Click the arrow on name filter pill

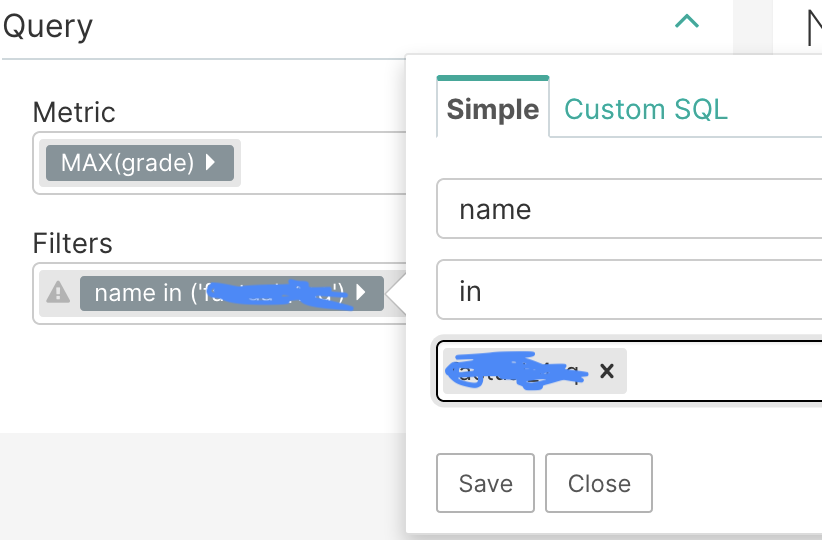[360, 292]
